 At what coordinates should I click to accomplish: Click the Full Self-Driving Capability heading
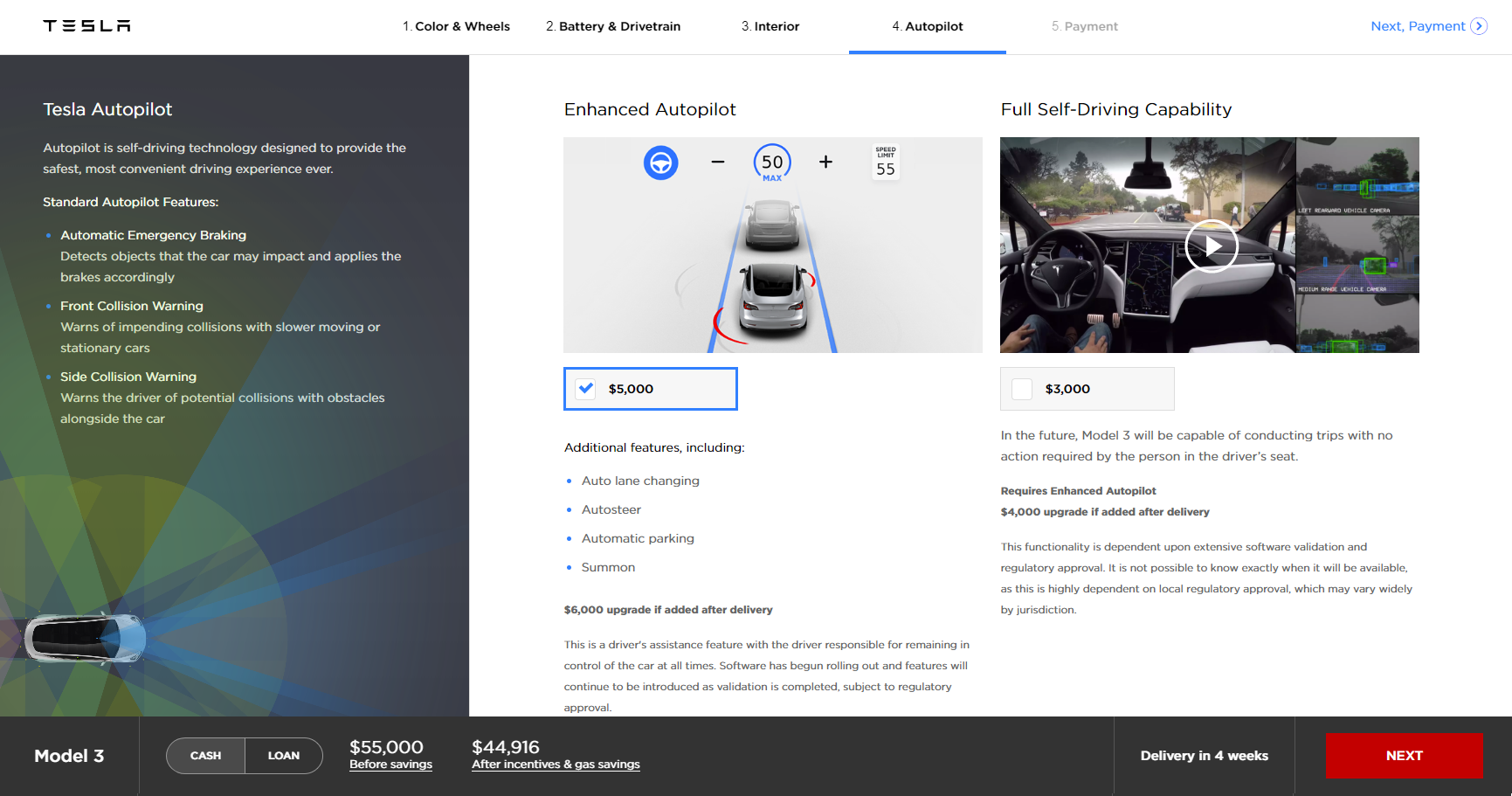(x=1116, y=109)
